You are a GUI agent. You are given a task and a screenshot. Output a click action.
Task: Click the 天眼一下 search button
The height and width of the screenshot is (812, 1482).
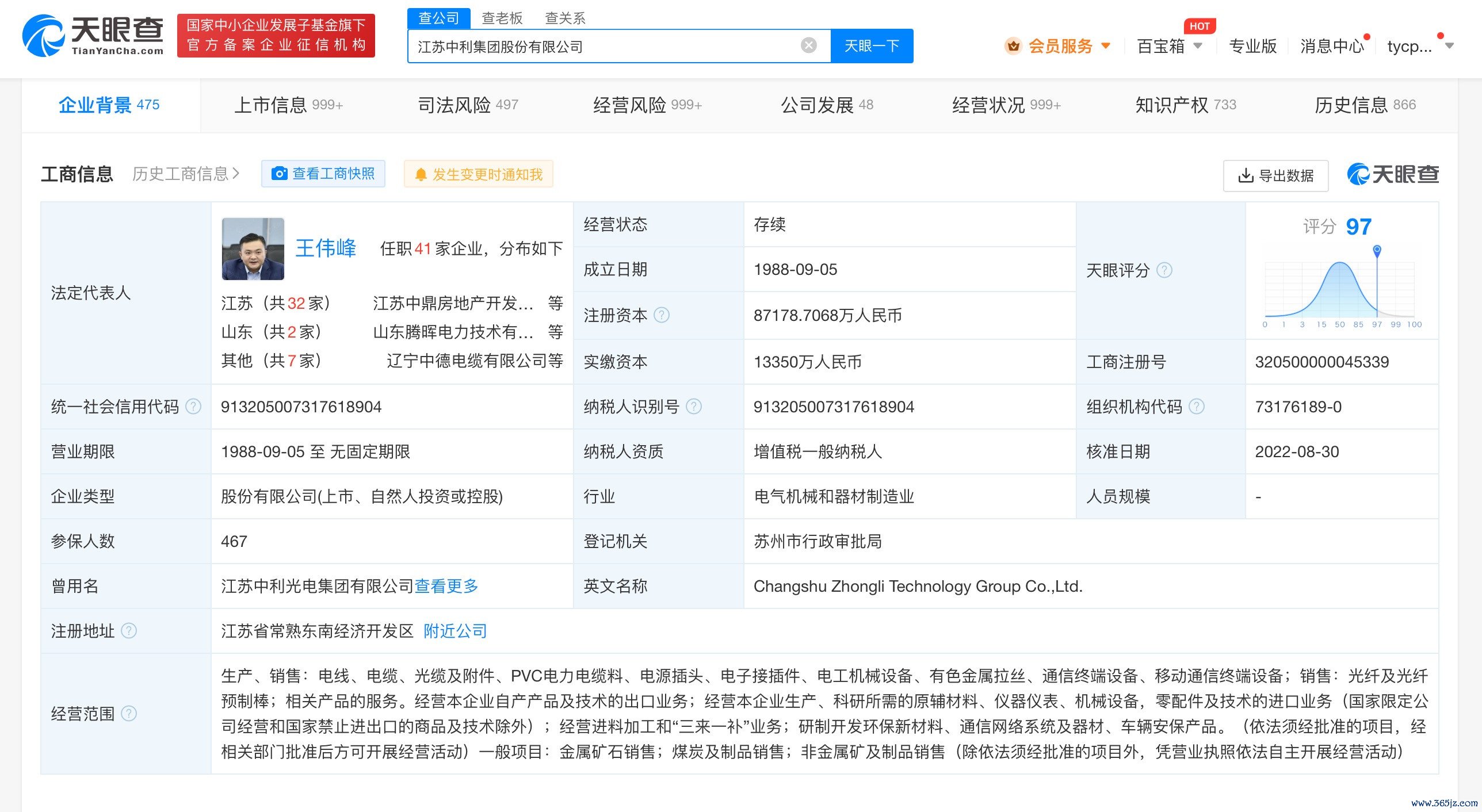[x=872, y=46]
